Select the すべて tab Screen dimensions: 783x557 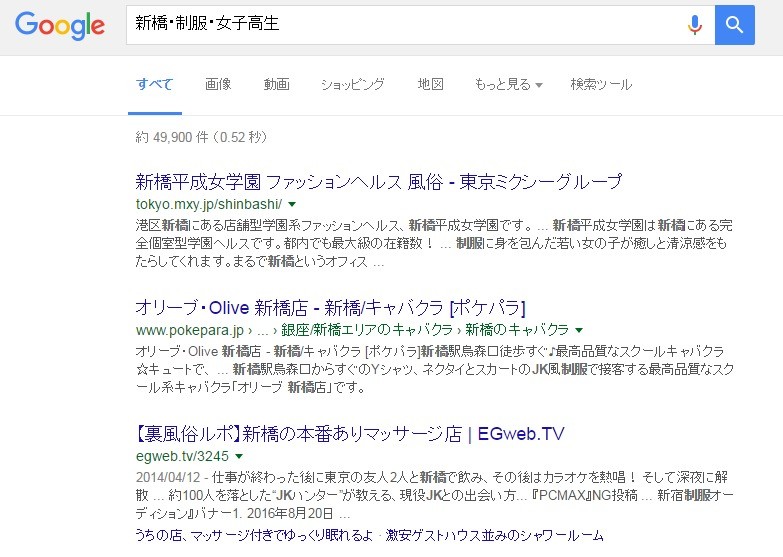(x=154, y=84)
